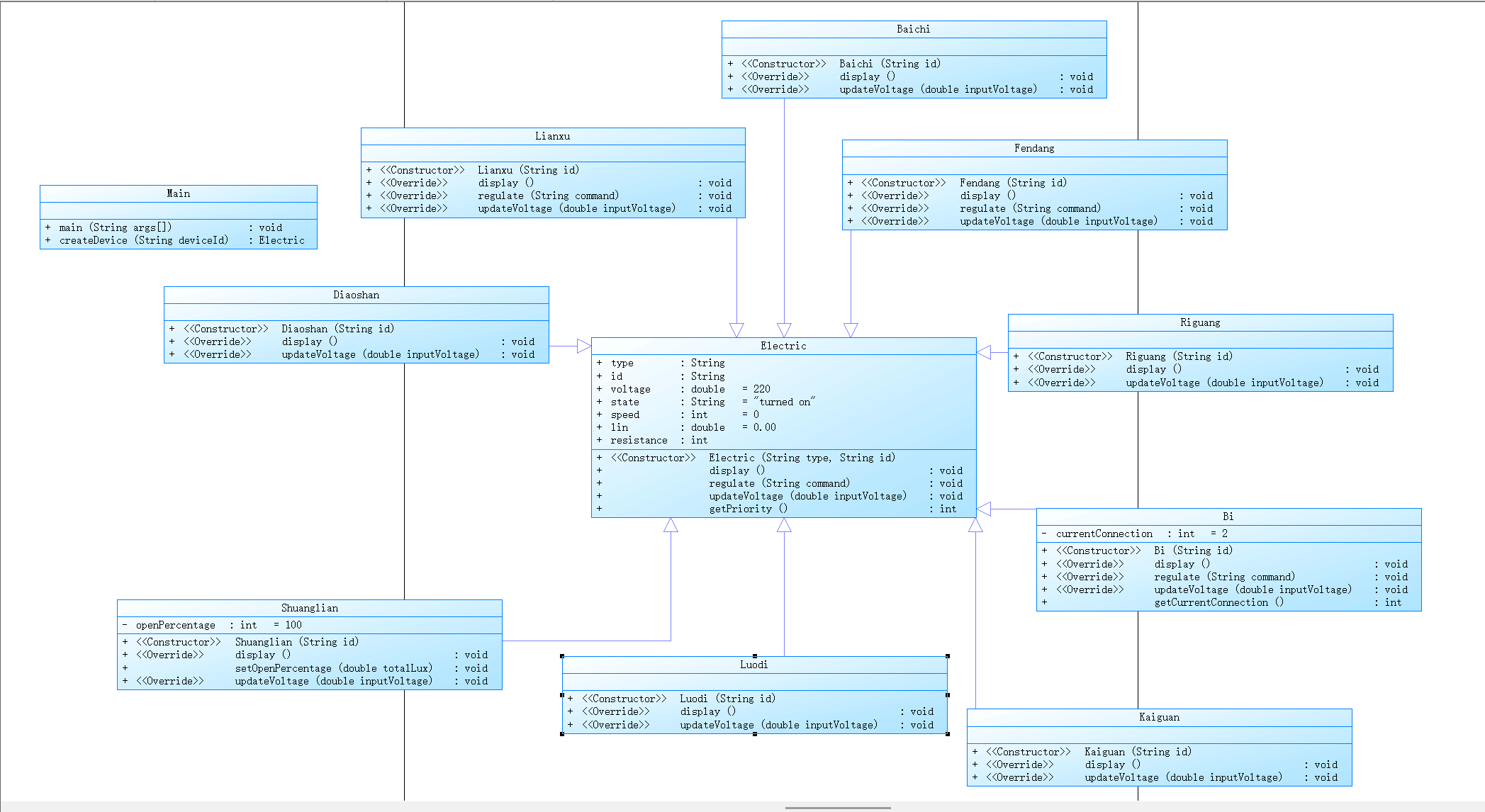Click the Fendang class header
This screenshot has height=812, width=1485.
click(x=1033, y=148)
